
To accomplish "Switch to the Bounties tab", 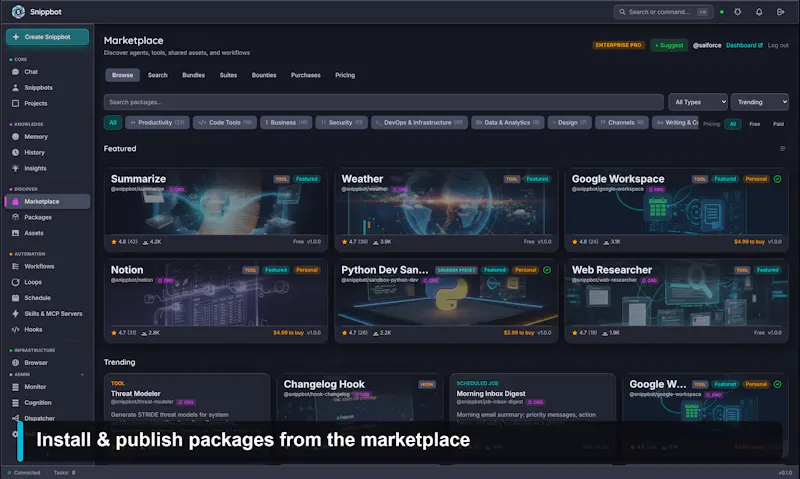I will tap(264, 75).
